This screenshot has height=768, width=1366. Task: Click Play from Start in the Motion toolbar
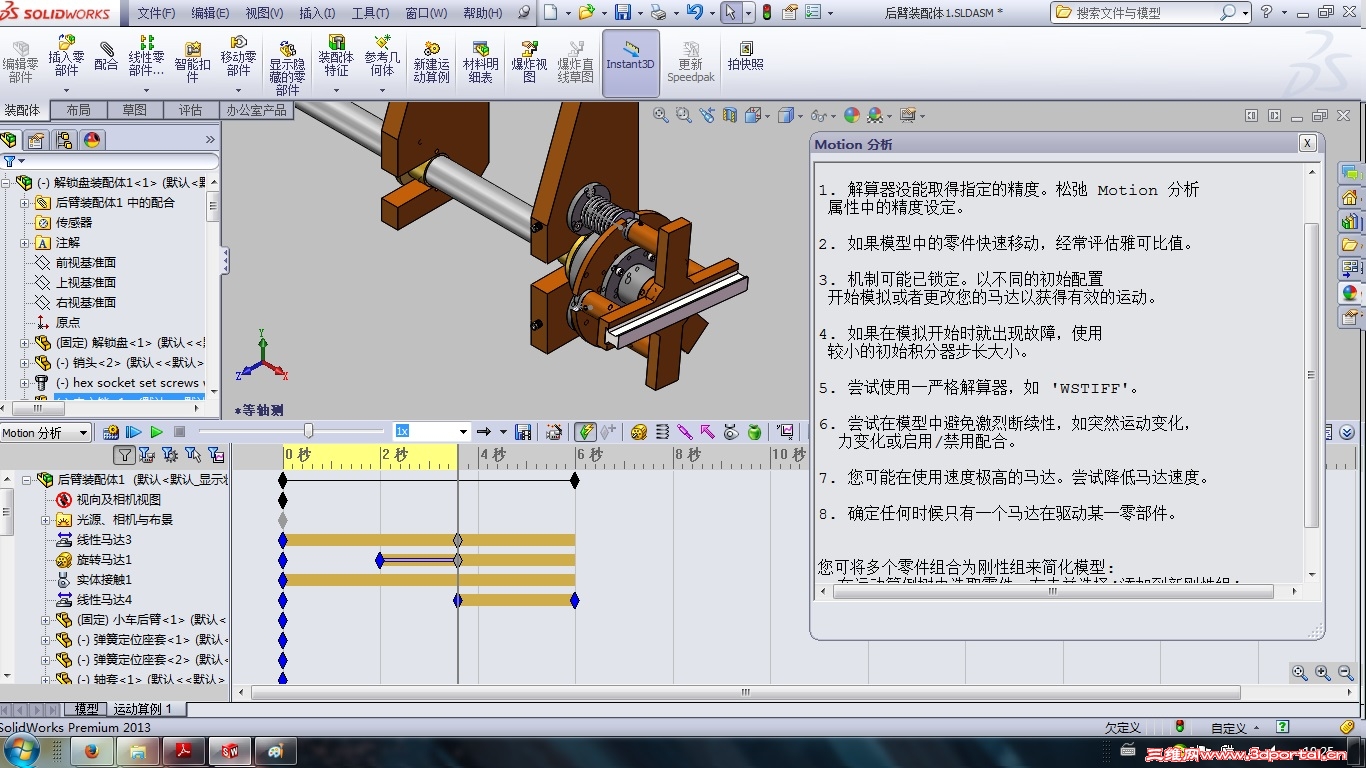tap(133, 432)
